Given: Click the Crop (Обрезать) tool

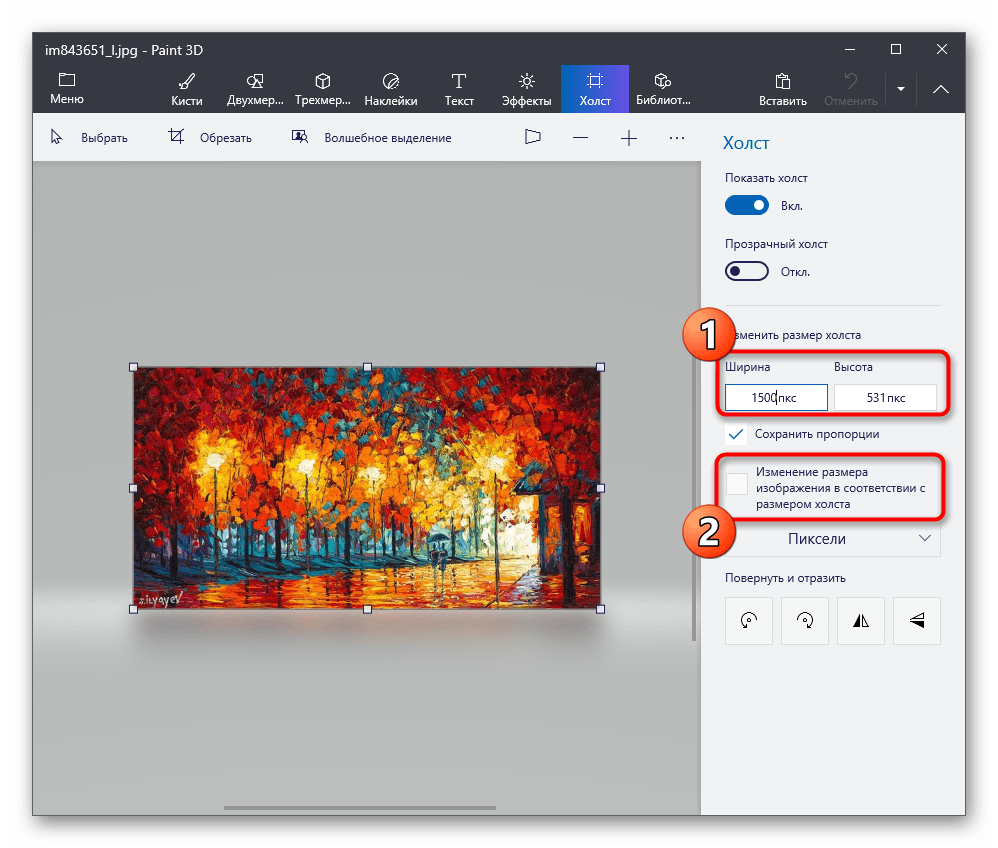Looking at the screenshot, I should pos(210,138).
